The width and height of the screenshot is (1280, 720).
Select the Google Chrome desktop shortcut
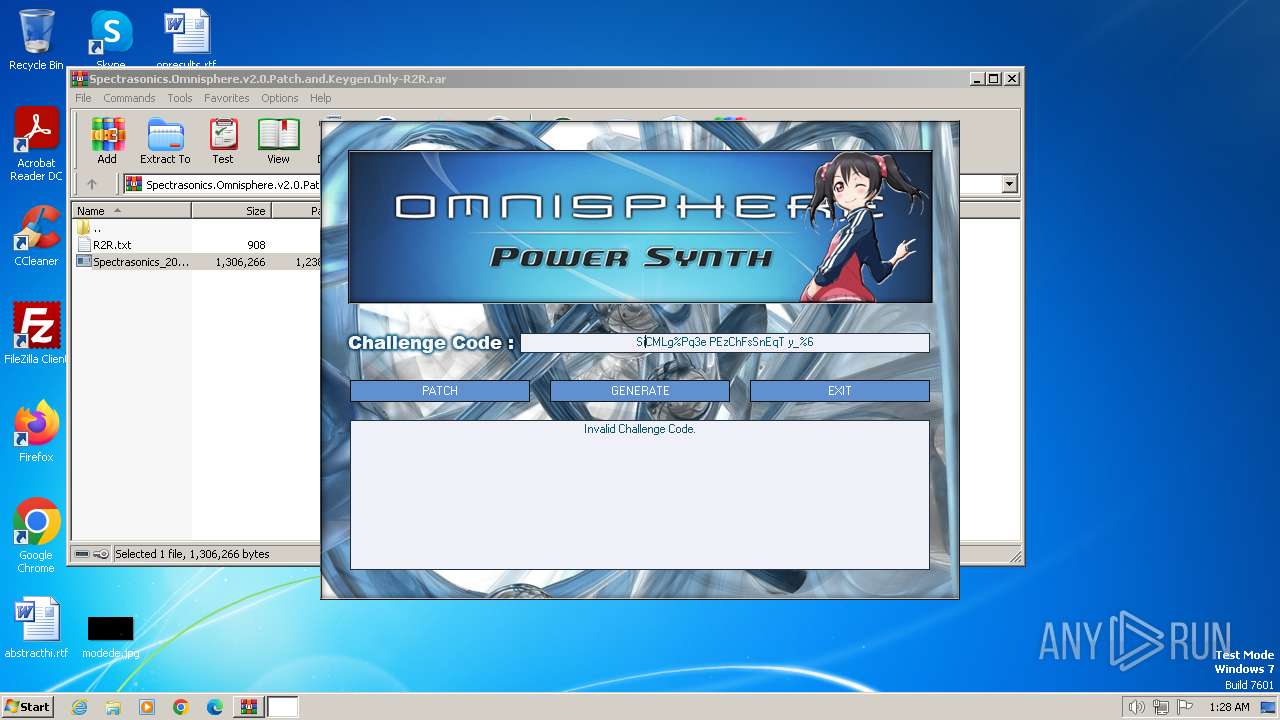[x=36, y=536]
